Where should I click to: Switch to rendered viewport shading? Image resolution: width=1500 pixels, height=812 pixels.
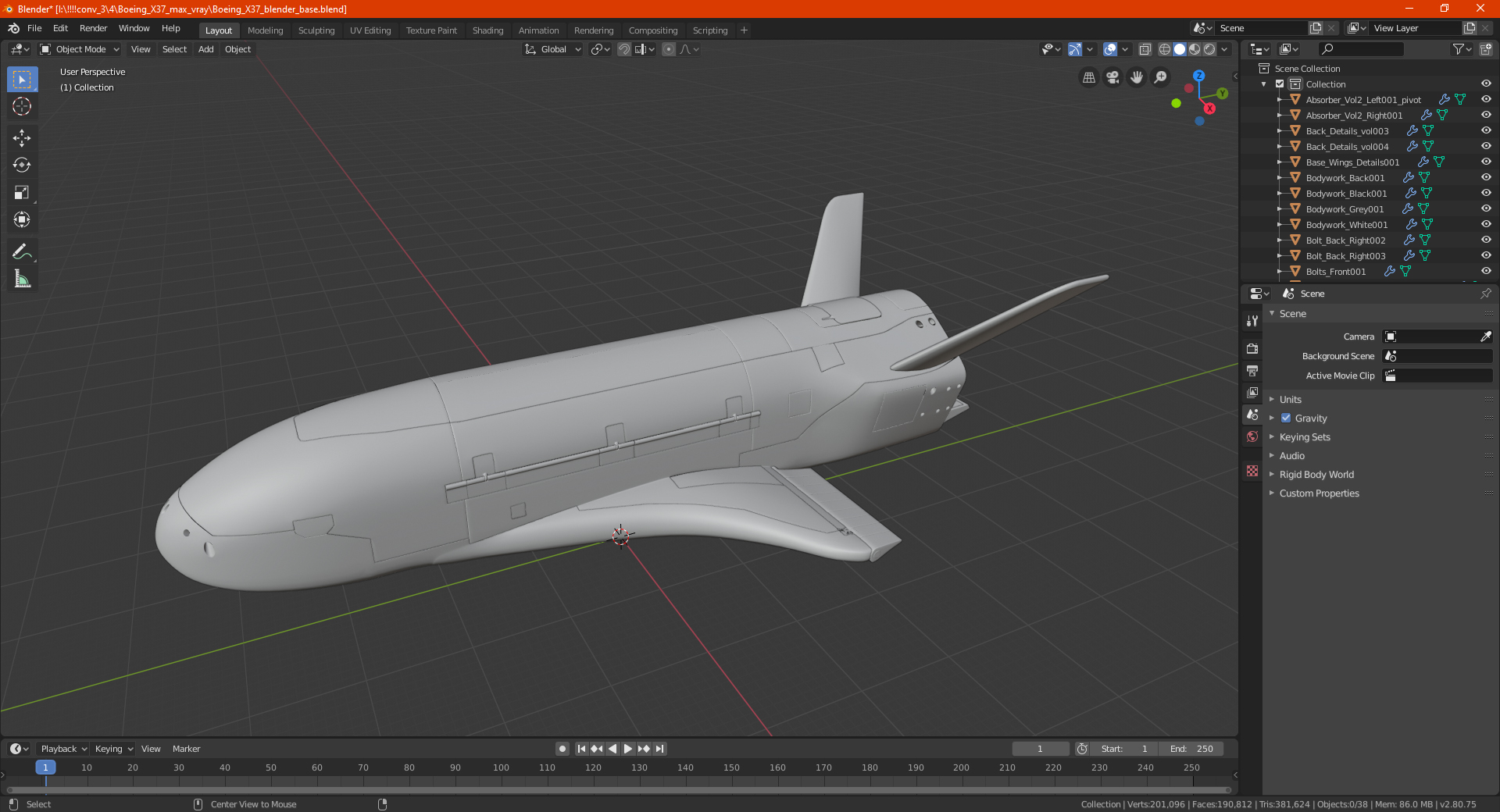(x=1209, y=49)
